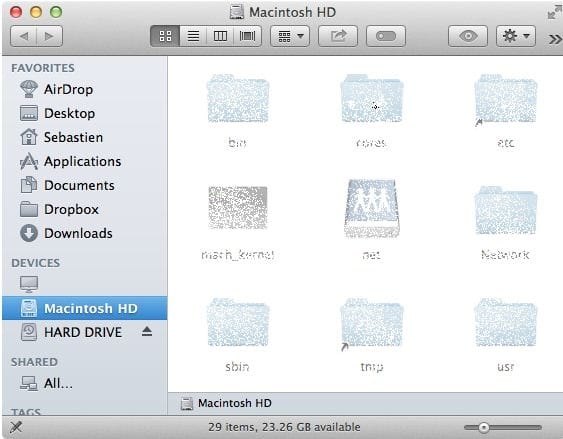Click the Share toolbar button
563x439 pixels.
tap(338, 36)
